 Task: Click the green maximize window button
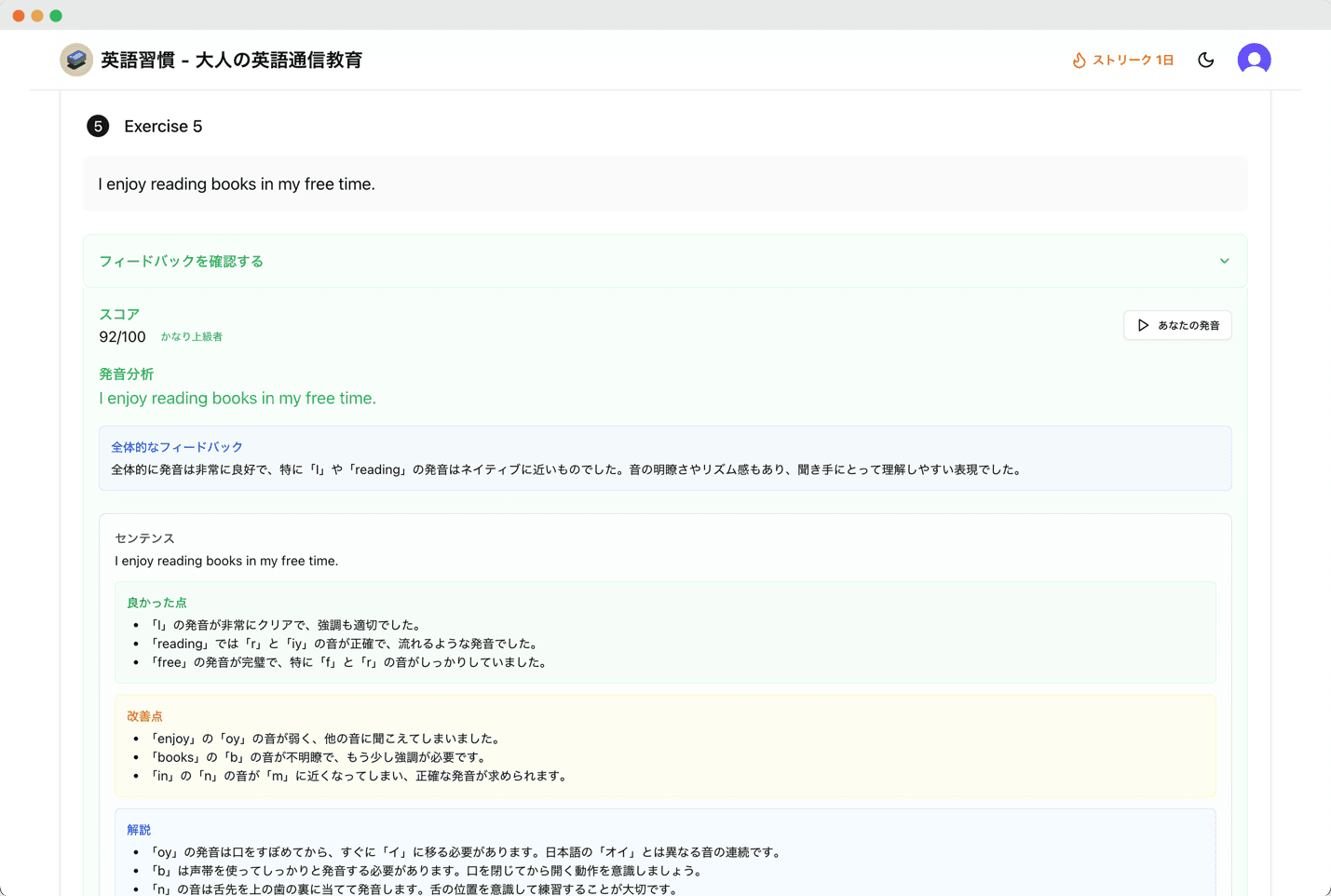pos(56,16)
